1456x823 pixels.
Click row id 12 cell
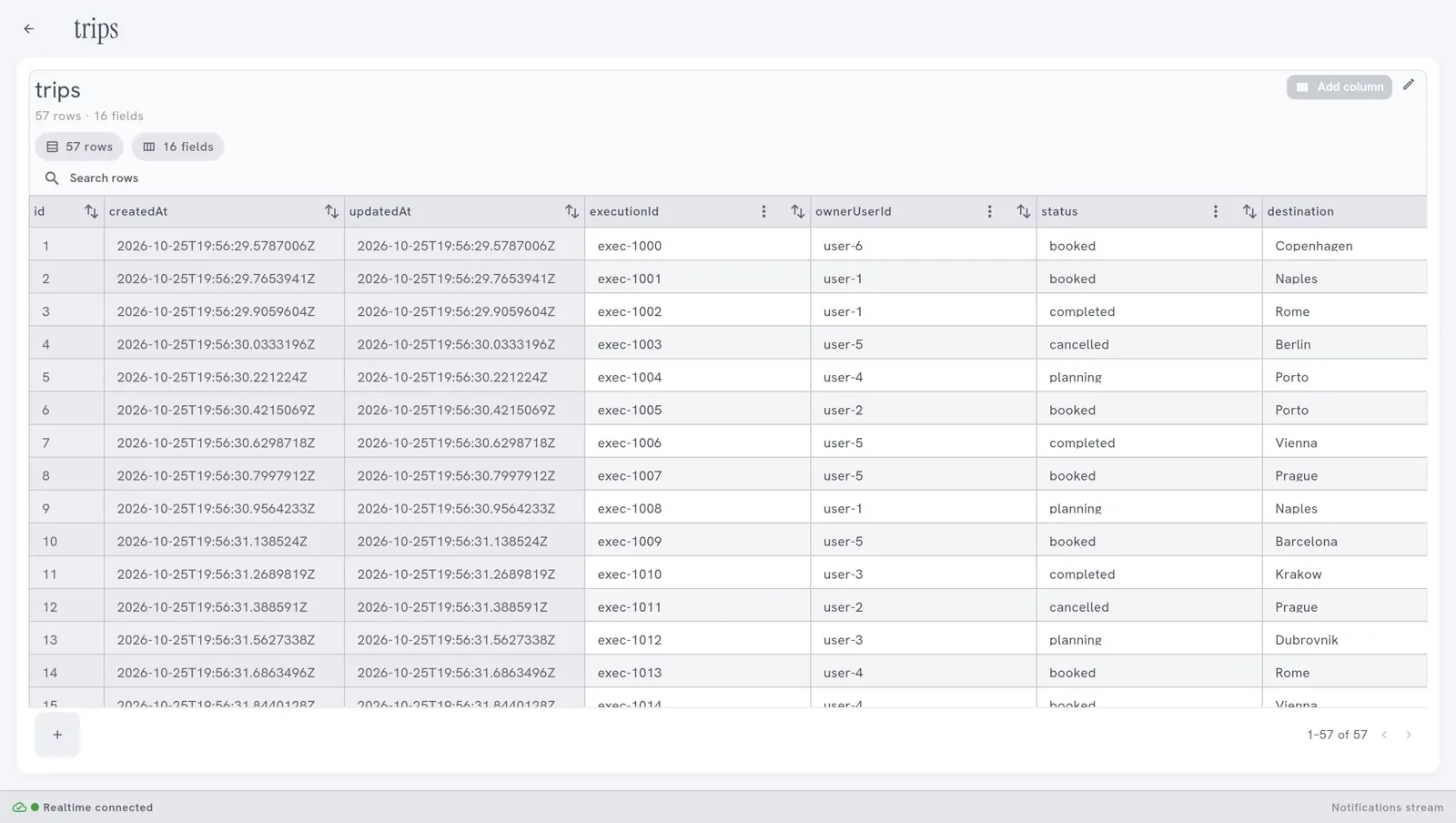(66, 607)
